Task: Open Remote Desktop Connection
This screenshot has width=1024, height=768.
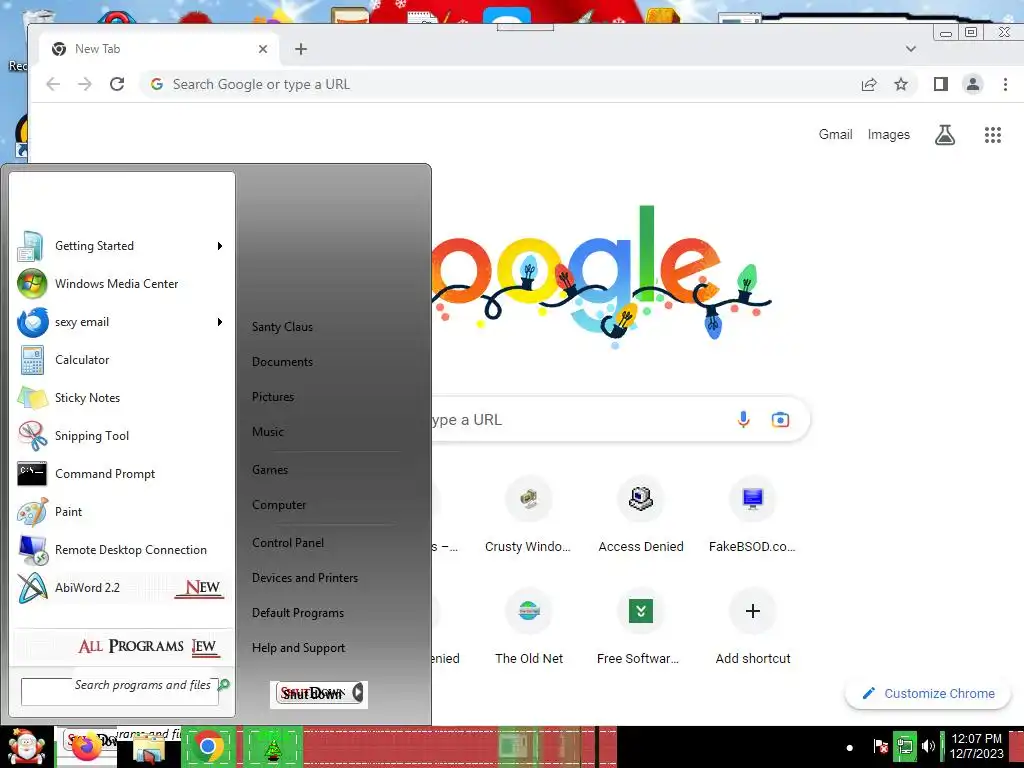Action: tap(121, 550)
